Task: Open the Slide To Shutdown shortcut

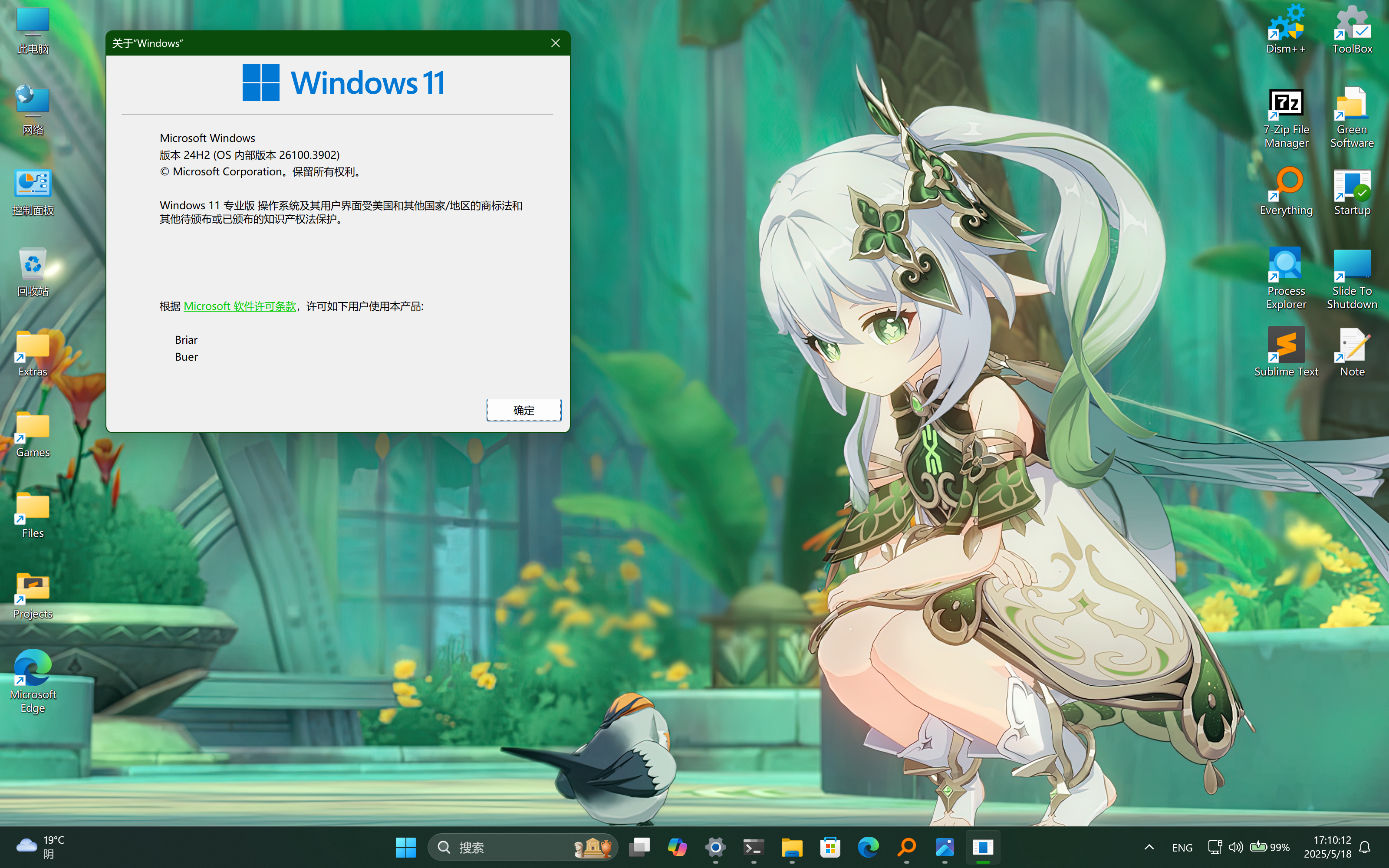Action: (1352, 270)
